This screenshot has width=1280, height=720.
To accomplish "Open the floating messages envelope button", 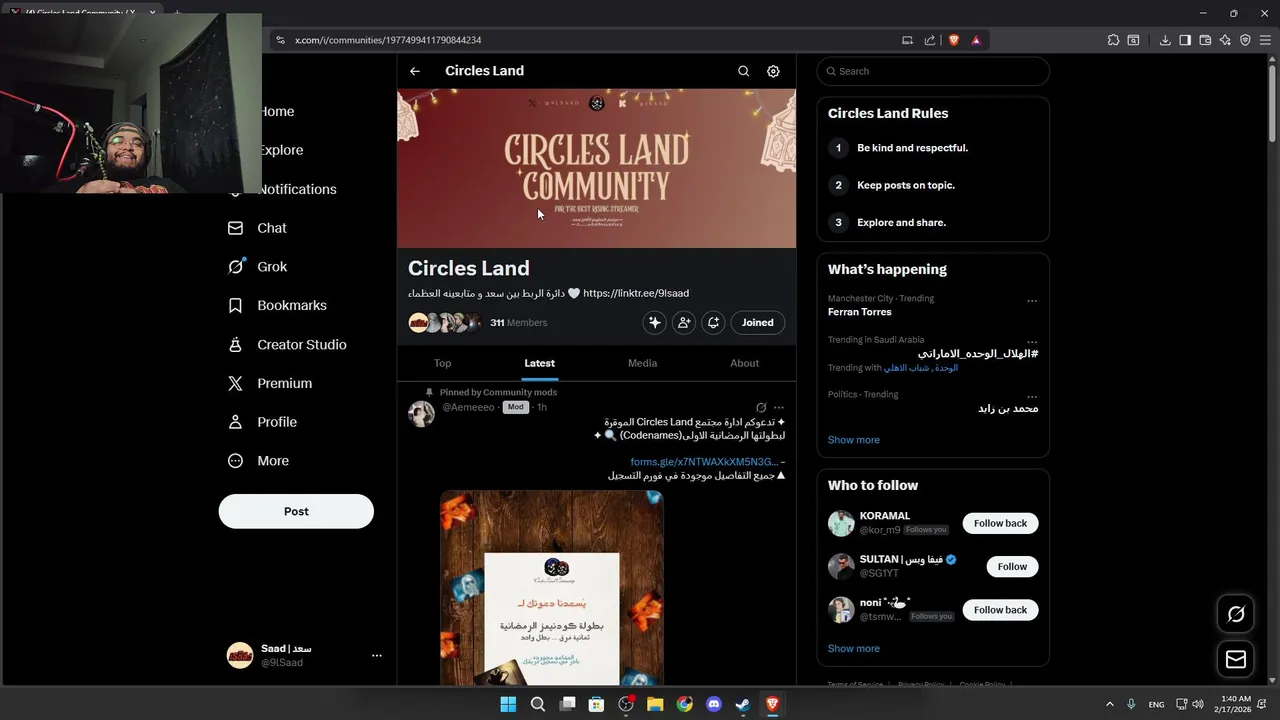I will tap(1236, 659).
